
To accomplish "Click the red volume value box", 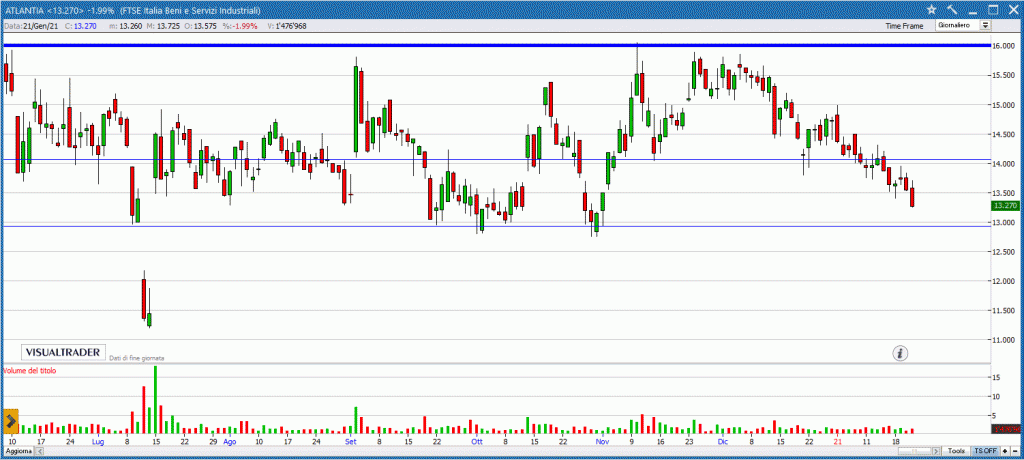I will [1004, 429].
